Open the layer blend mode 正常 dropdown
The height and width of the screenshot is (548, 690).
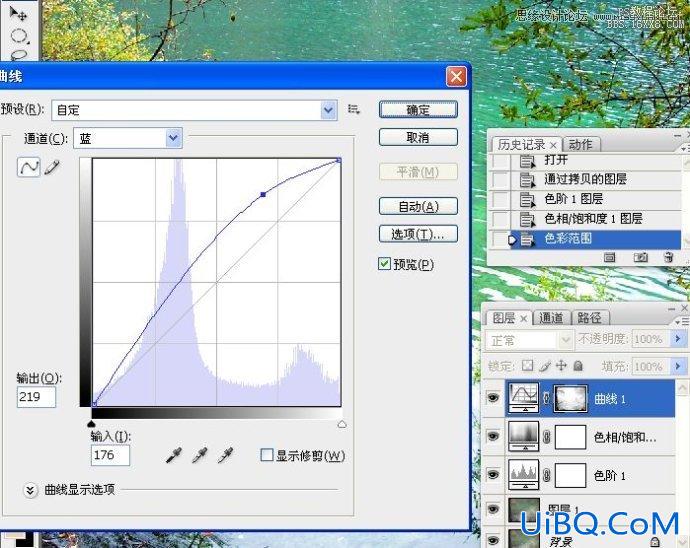point(530,340)
